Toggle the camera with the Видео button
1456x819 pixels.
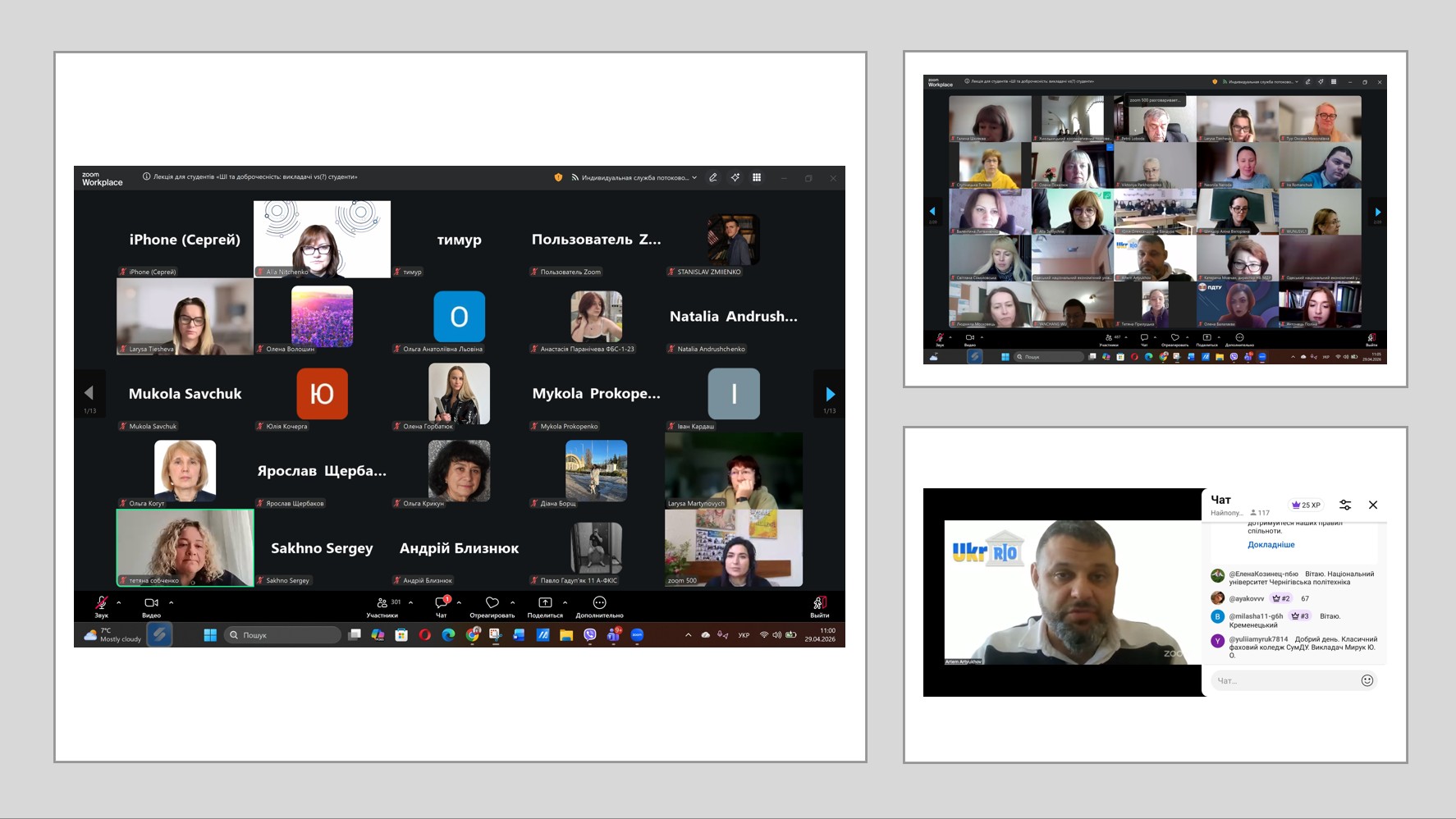[x=151, y=603]
